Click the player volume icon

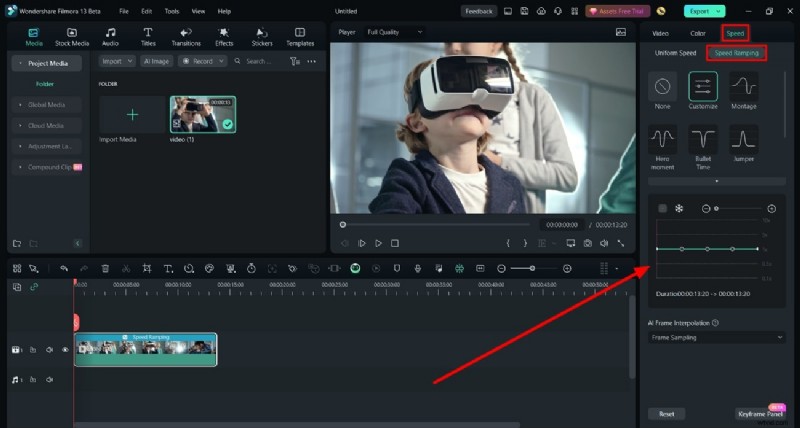pos(604,243)
